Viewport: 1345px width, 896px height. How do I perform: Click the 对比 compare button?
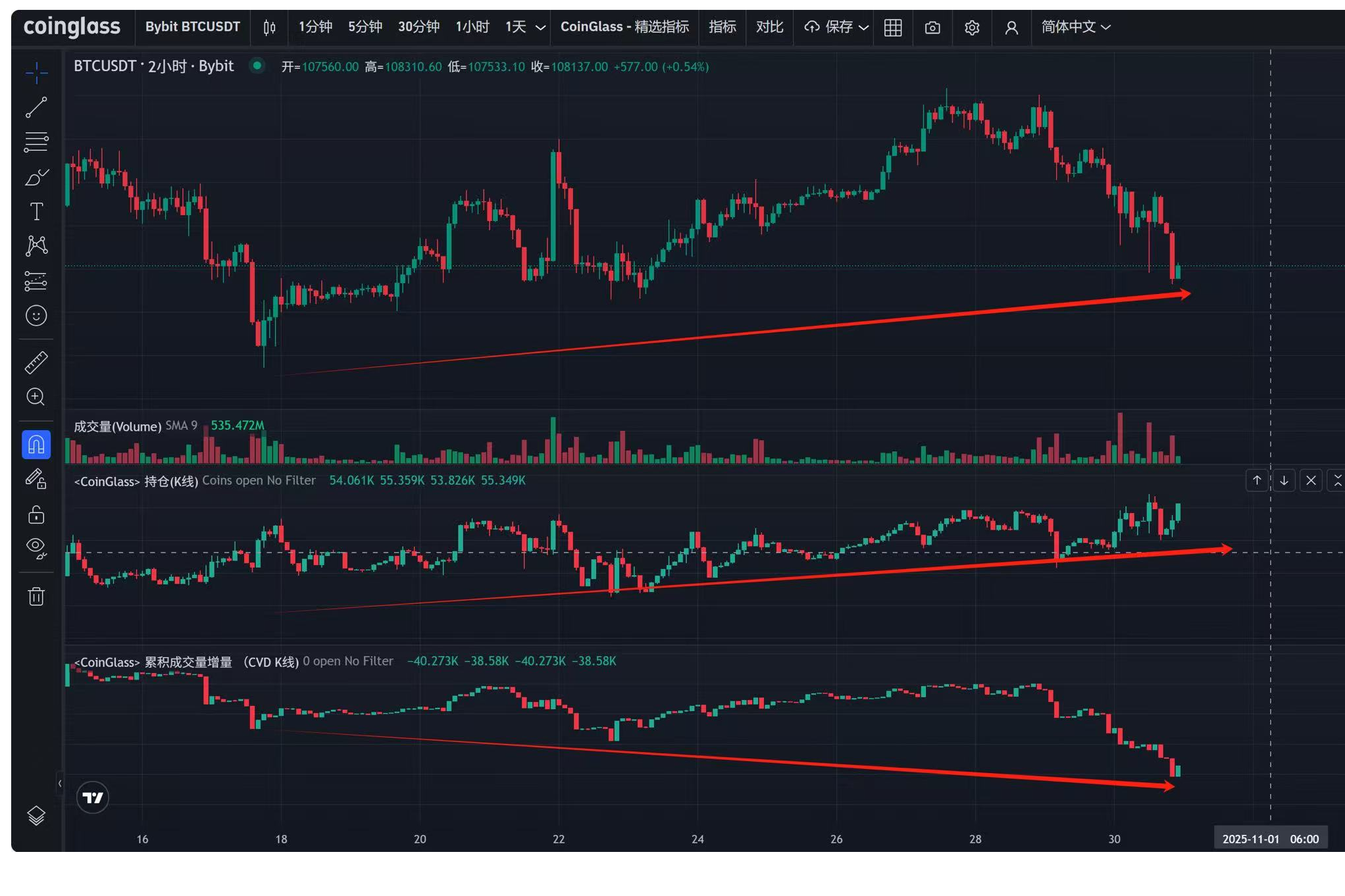pyautogui.click(x=769, y=28)
